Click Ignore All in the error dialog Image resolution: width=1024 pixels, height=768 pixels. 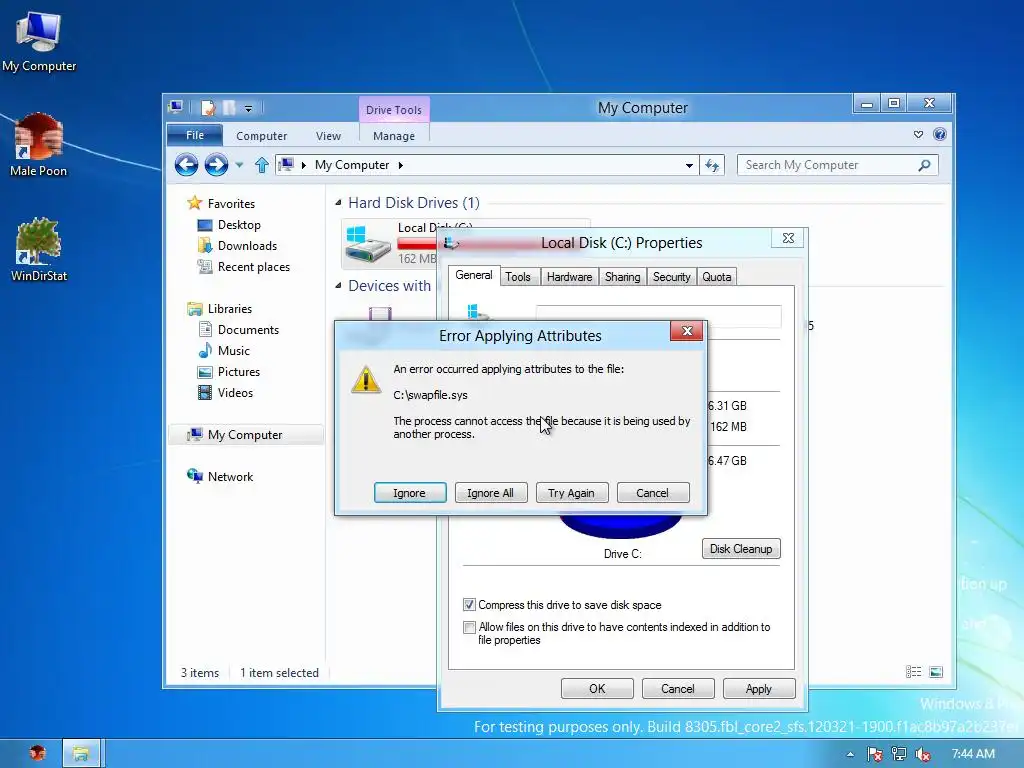(x=490, y=493)
